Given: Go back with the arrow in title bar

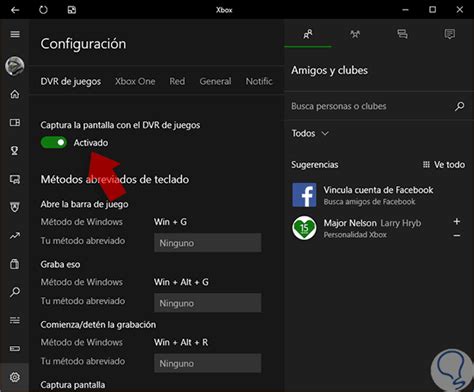Looking at the screenshot, I should tap(15, 10).
